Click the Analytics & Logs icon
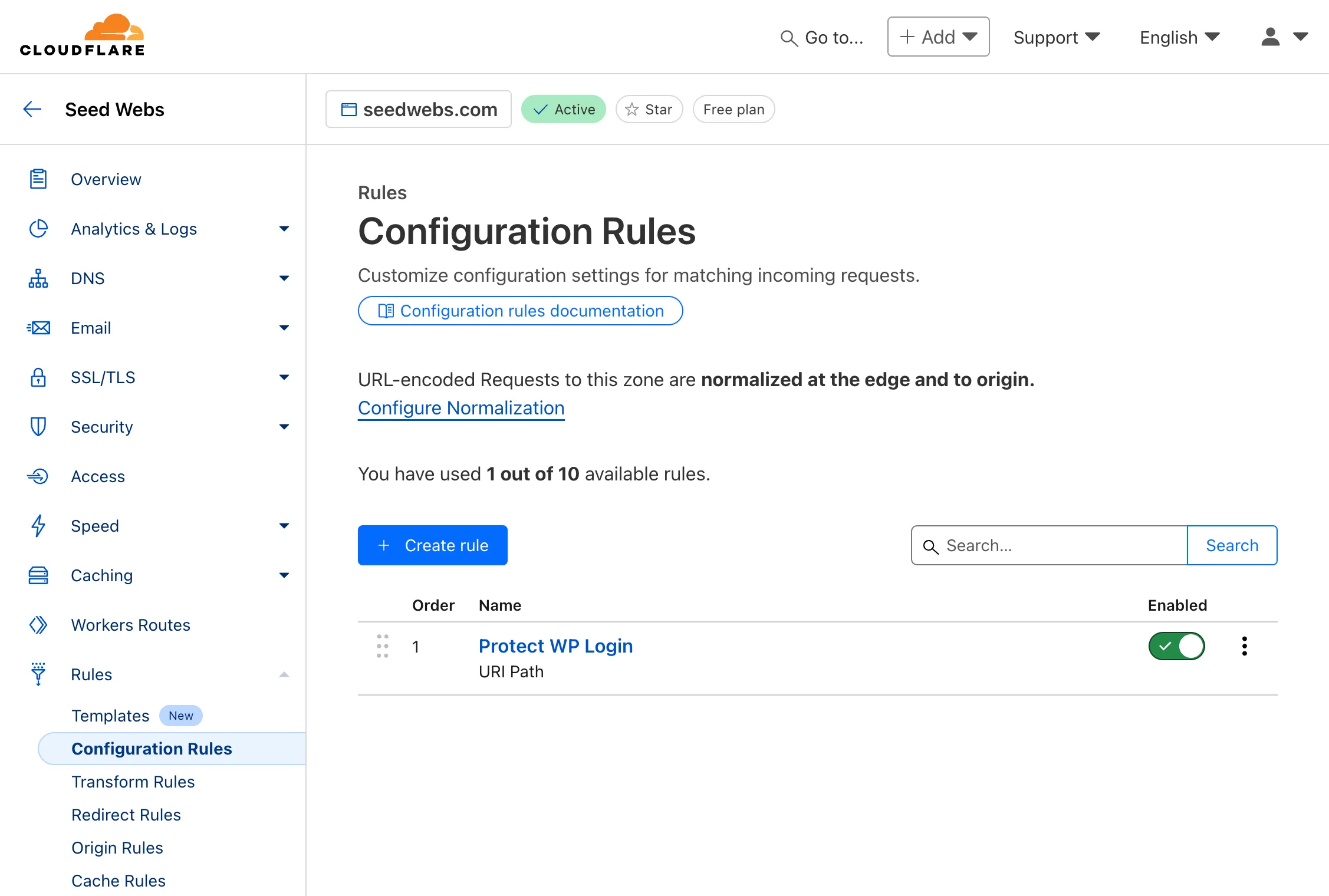 click(x=39, y=228)
